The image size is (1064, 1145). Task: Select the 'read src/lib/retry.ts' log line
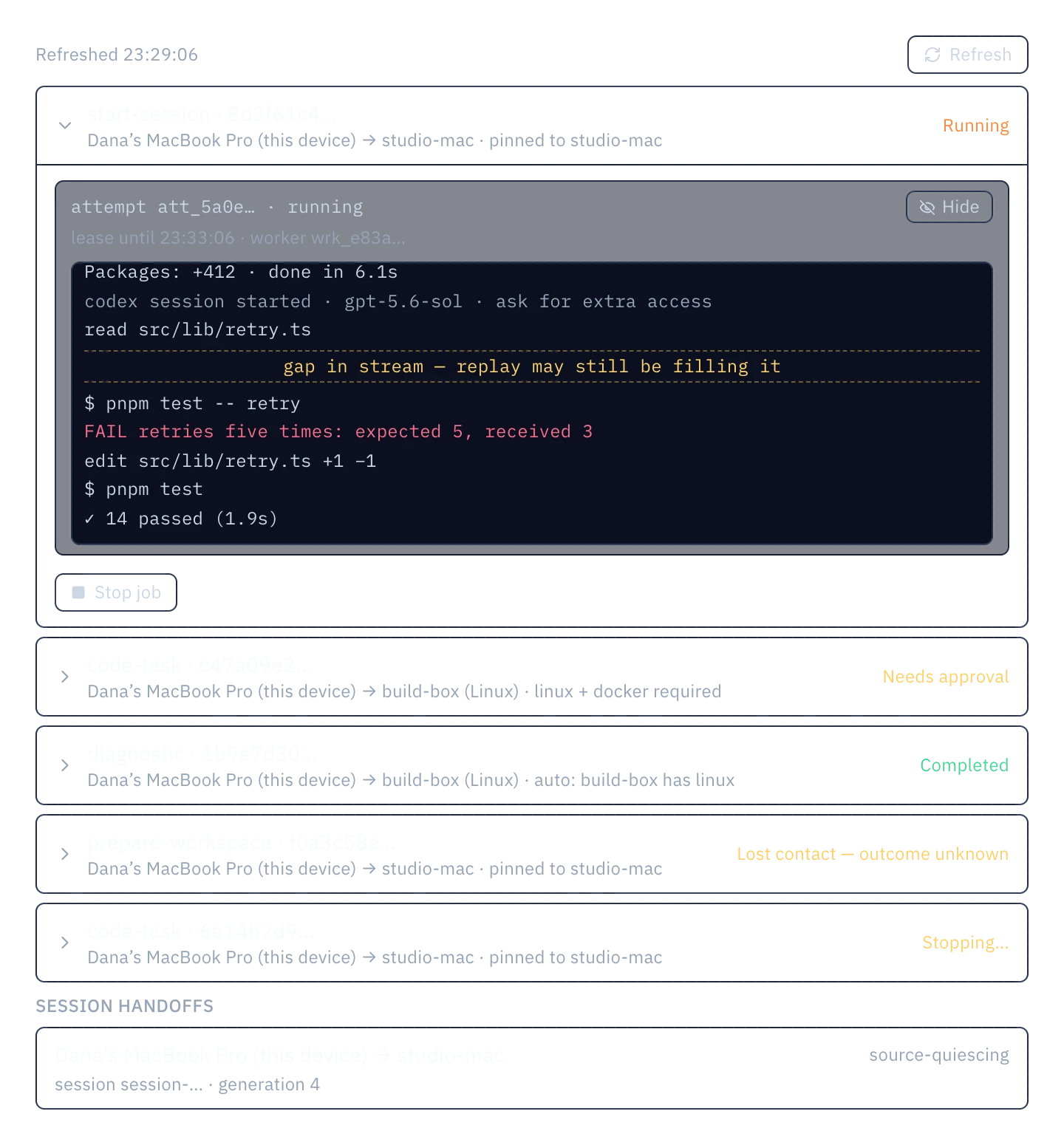point(198,329)
